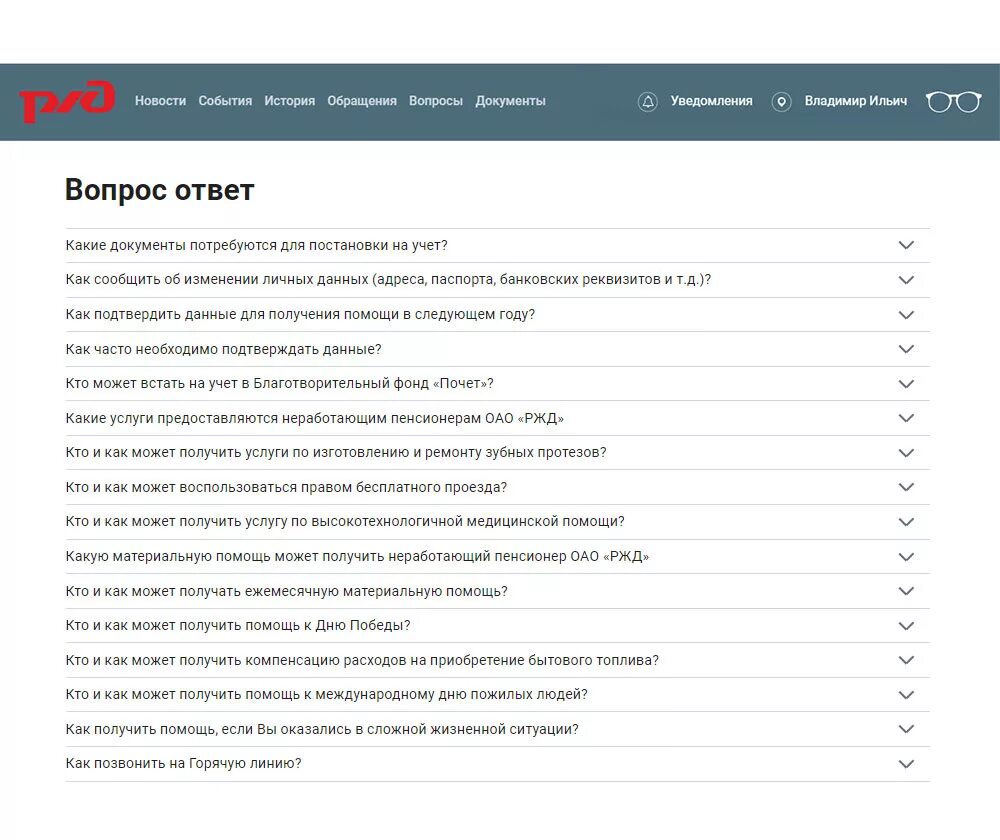The width and height of the screenshot is (1000, 840).
Task: Click question about приобретение бытового топлива
Action: (x=362, y=660)
